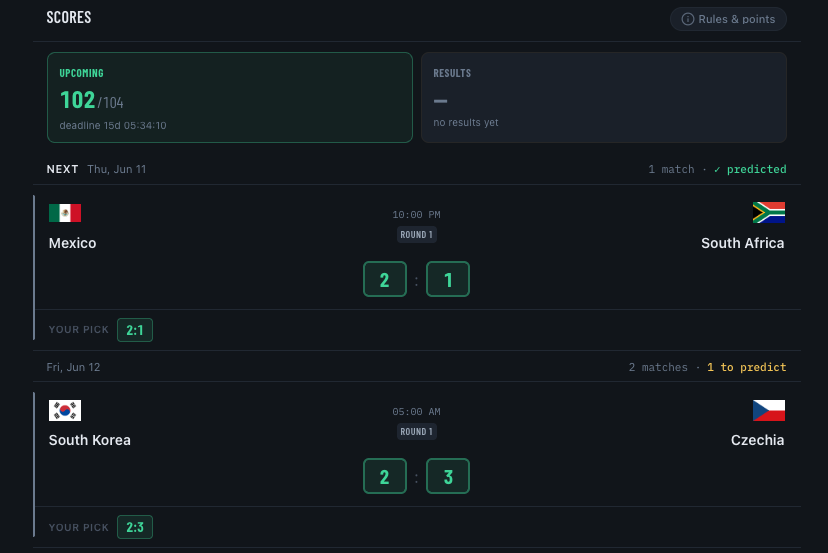
Task: Click the 2:3 pick badge
Action: [x=135, y=527]
